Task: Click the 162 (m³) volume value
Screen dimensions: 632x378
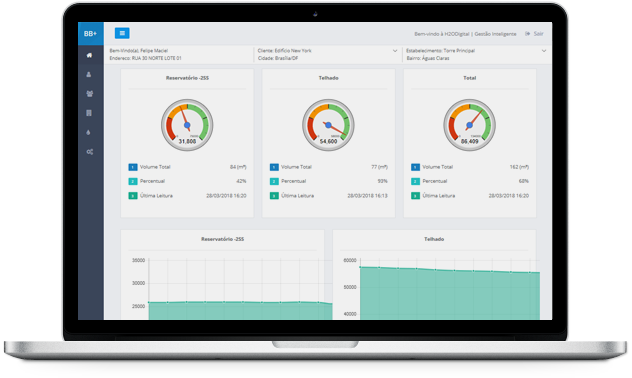Action: point(519,167)
